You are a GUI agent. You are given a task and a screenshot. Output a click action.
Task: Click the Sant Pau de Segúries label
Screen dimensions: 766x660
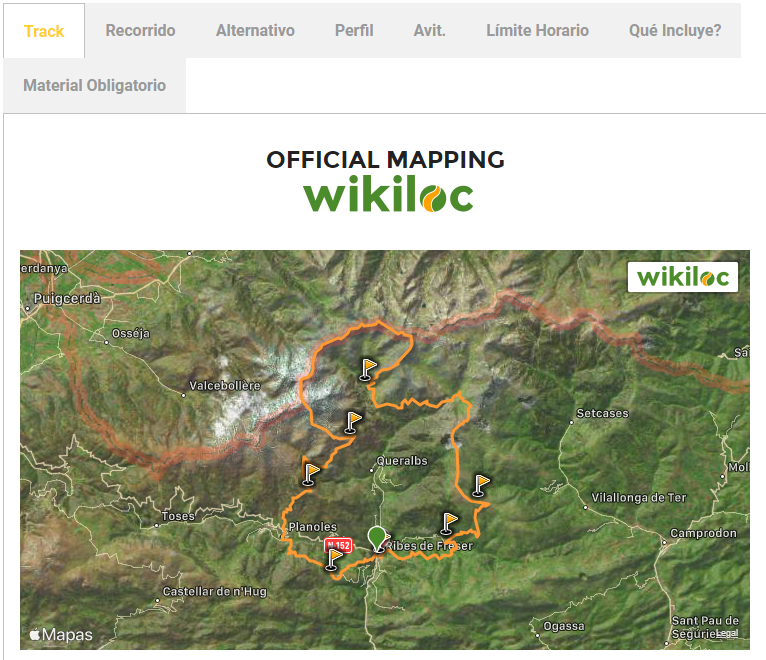click(x=704, y=627)
